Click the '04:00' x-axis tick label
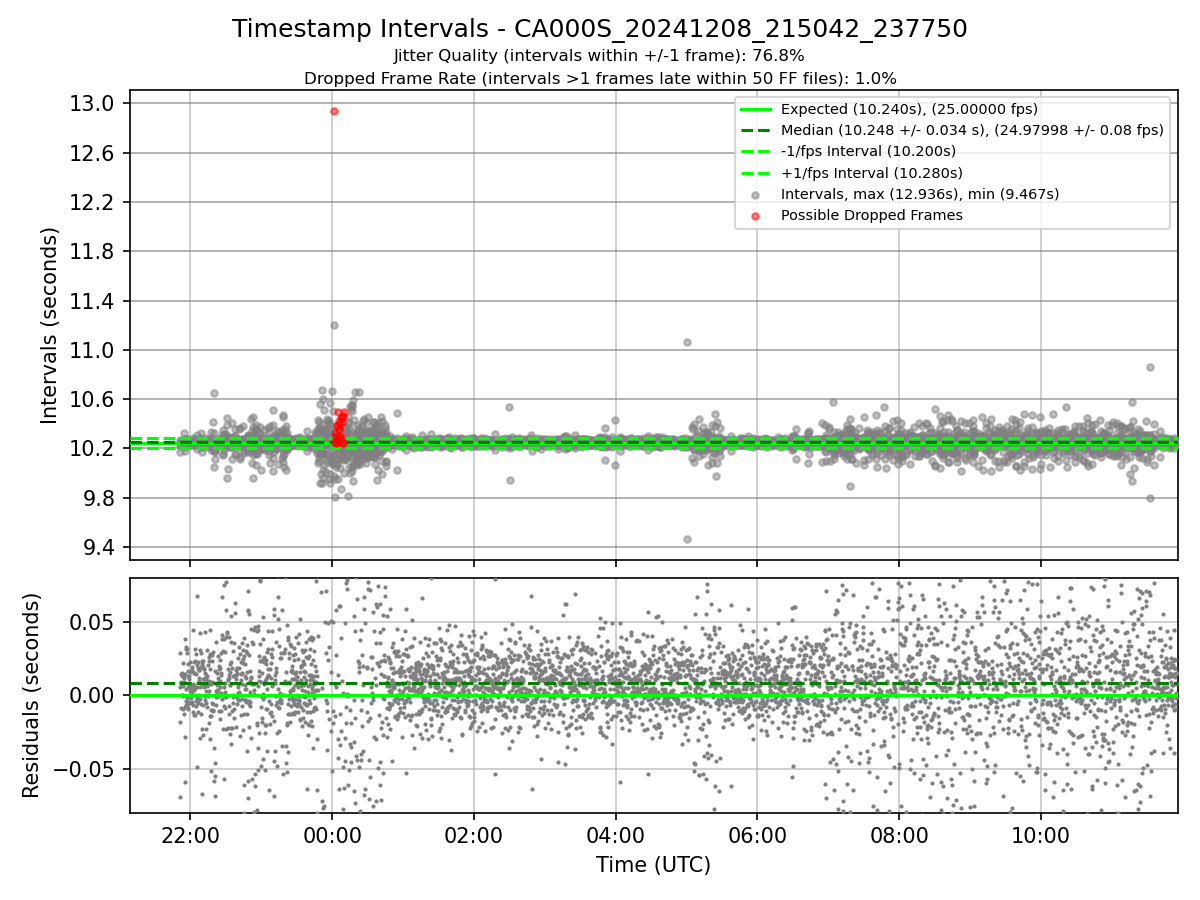 (x=615, y=834)
